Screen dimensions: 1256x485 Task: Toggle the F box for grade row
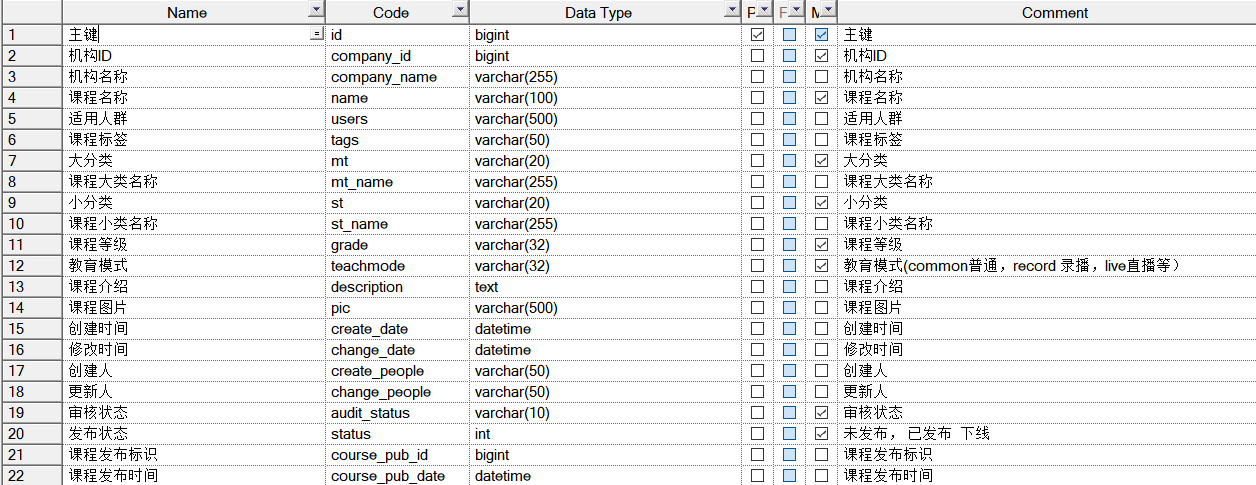click(789, 245)
